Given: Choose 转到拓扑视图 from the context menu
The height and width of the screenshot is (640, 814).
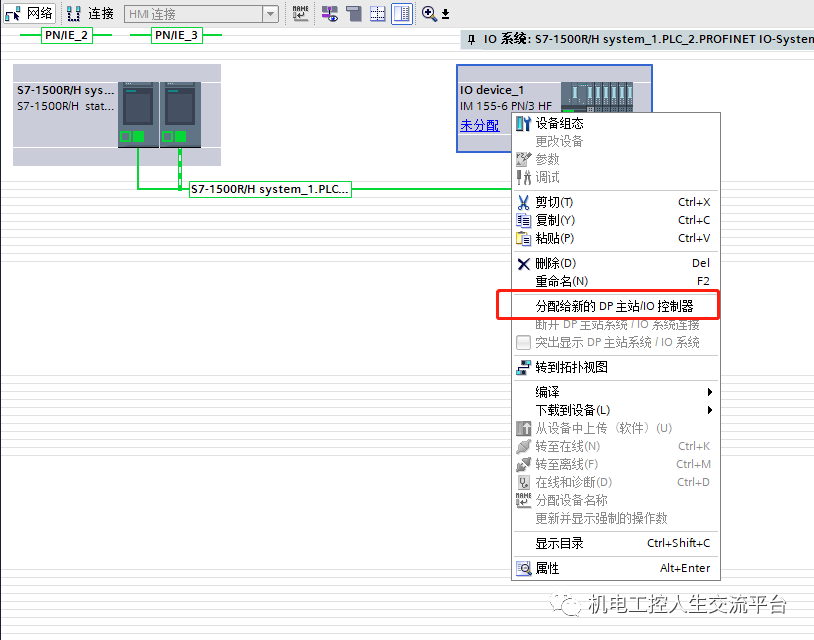Looking at the screenshot, I should pyautogui.click(x=616, y=367).
